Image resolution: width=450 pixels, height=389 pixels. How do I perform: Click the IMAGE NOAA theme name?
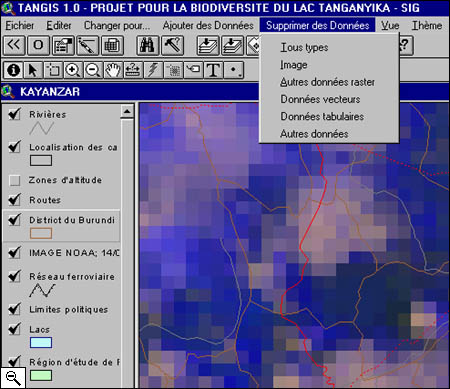pyautogui.click(x=74, y=253)
